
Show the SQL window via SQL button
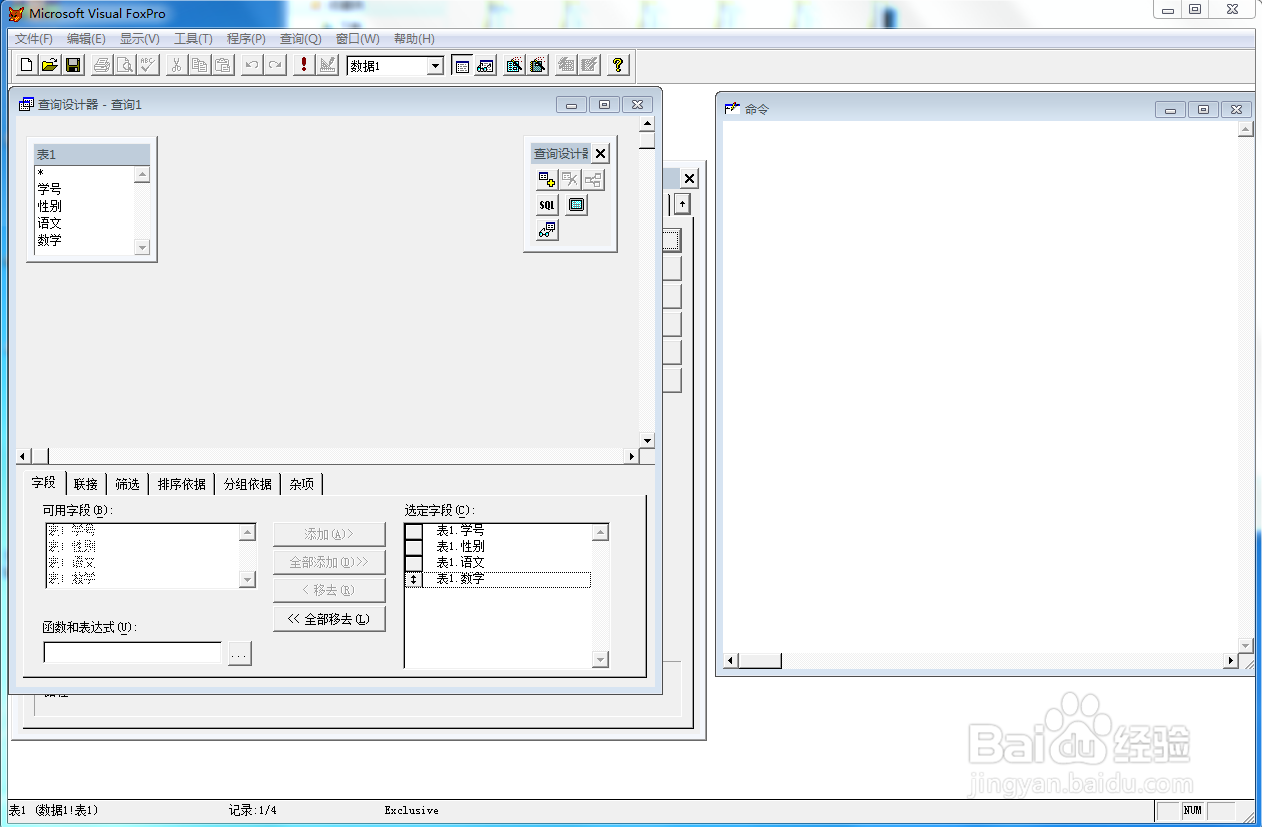pos(547,205)
